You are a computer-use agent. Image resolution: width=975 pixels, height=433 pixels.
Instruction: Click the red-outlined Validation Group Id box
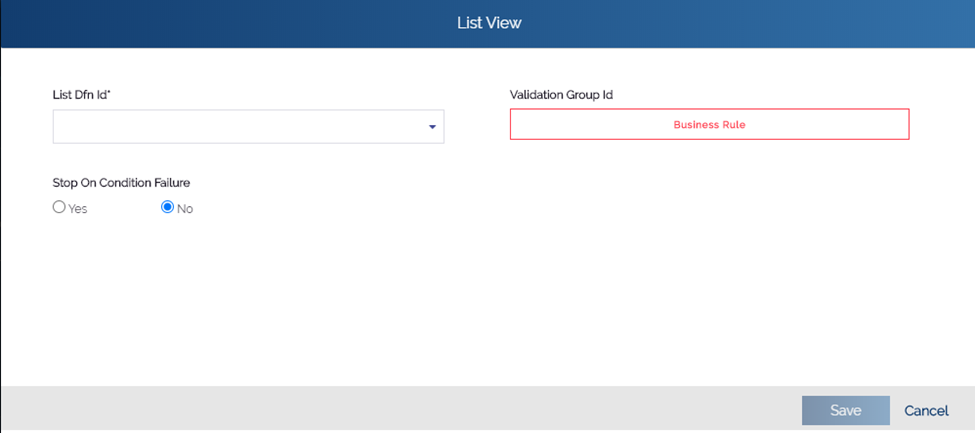709,124
